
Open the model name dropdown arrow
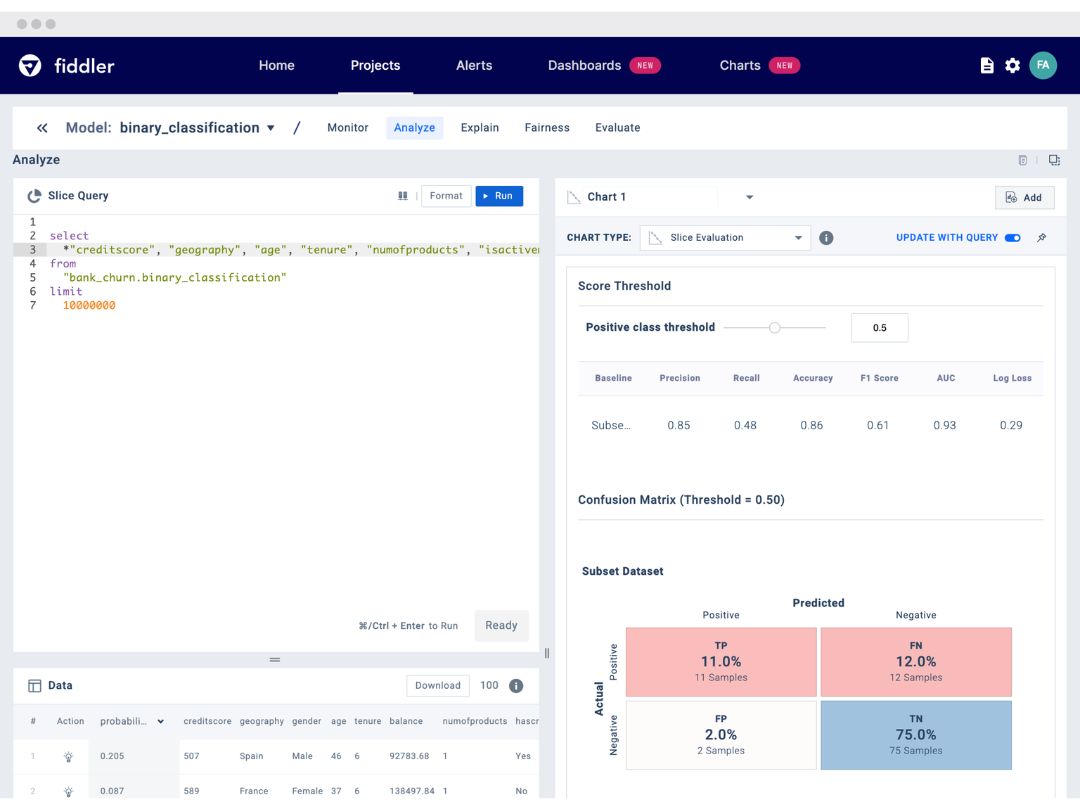271,128
